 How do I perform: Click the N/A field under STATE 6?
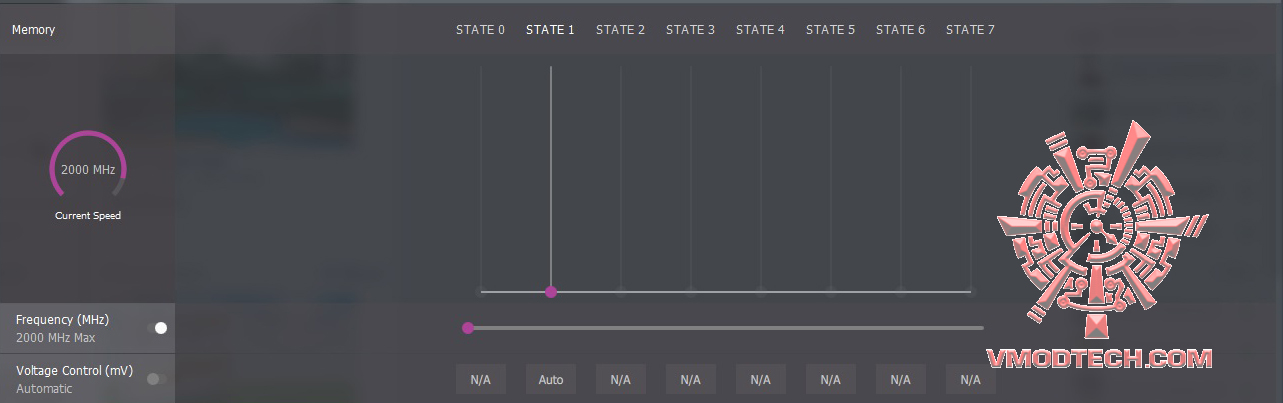[x=901, y=380]
